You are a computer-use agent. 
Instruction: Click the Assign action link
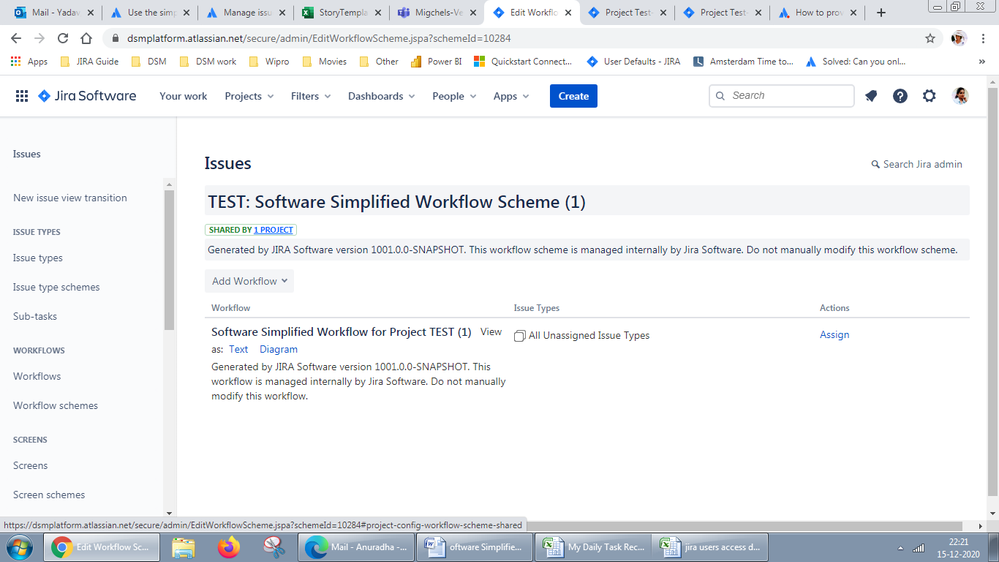coord(834,335)
